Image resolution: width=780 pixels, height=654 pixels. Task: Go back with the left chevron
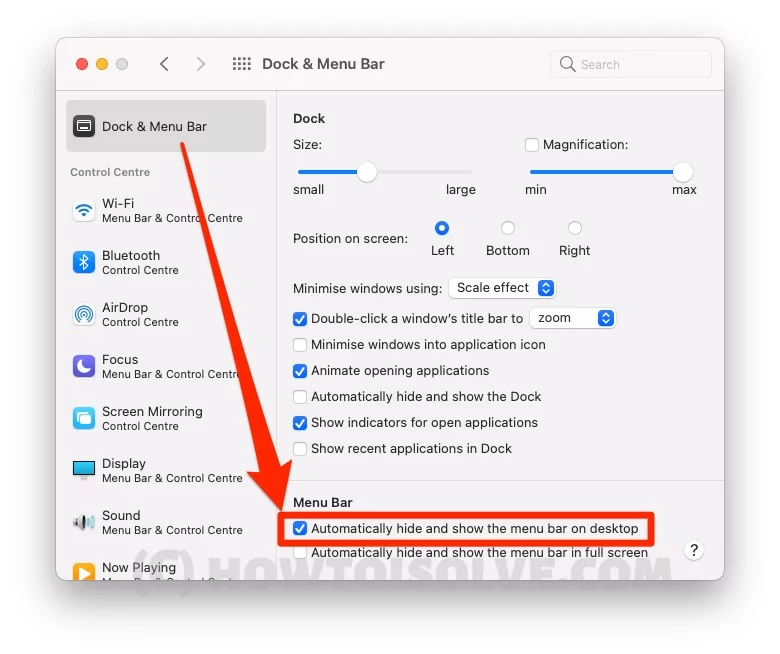click(x=164, y=64)
